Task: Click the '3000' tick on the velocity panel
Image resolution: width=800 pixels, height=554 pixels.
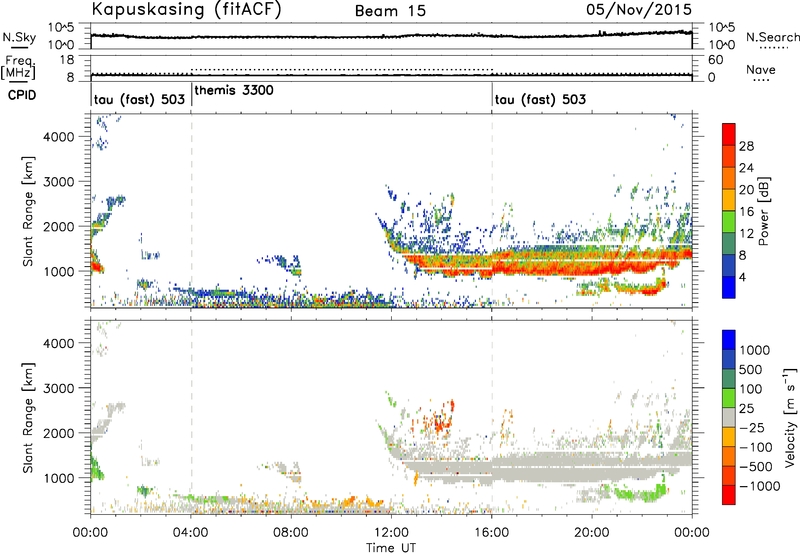Action: (x=59, y=388)
